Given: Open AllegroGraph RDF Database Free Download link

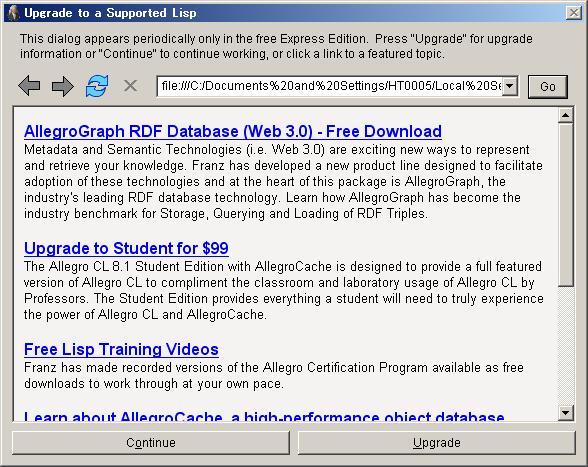Looking at the screenshot, I should (x=232, y=131).
